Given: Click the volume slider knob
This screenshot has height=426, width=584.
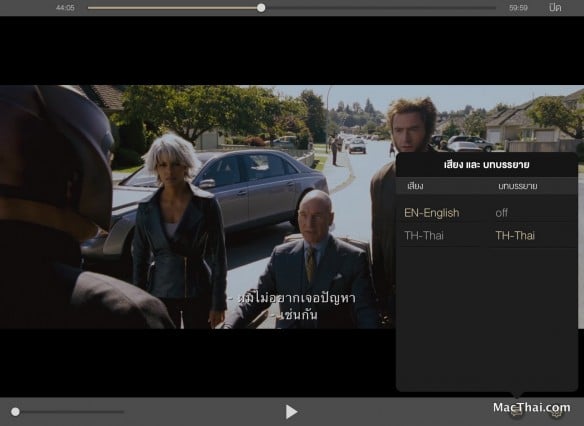Looking at the screenshot, I should [15, 412].
